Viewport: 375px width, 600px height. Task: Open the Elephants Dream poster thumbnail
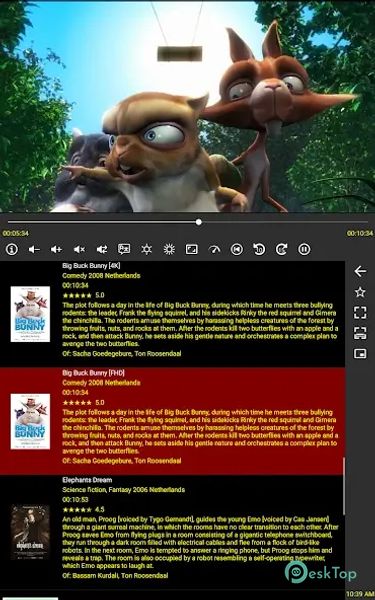pyautogui.click(x=30, y=532)
